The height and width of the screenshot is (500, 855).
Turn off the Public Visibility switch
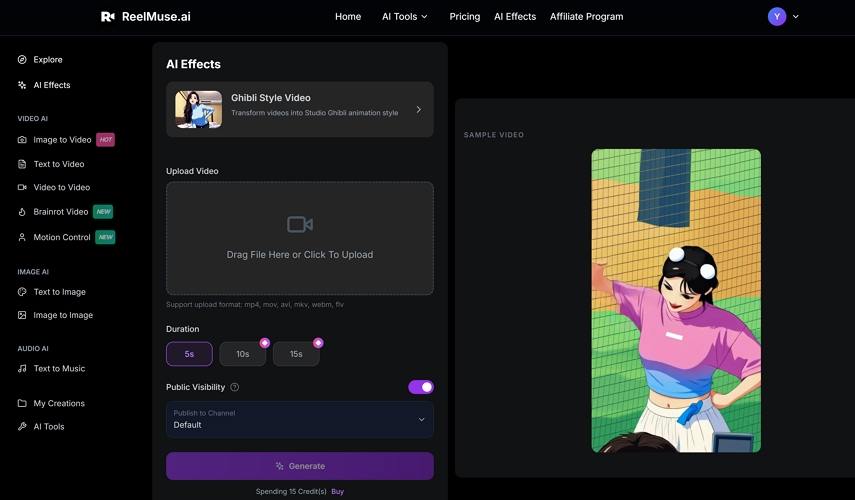click(421, 387)
